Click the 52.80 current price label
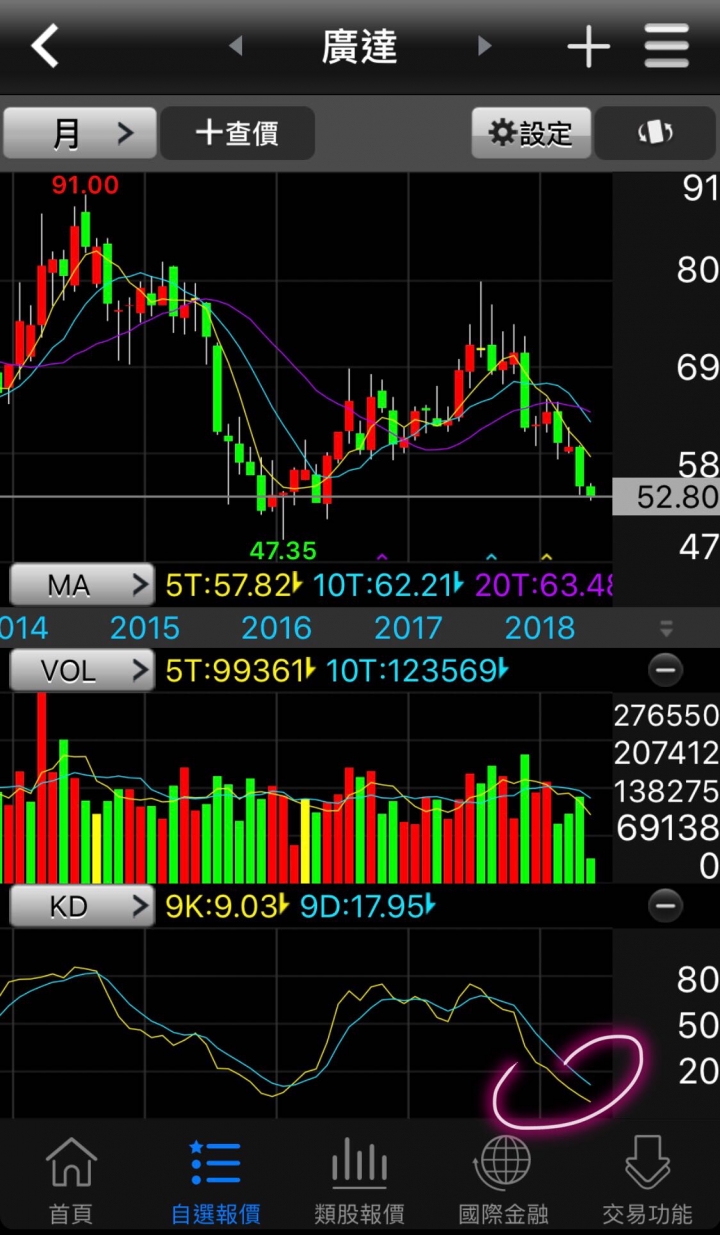 (x=666, y=497)
